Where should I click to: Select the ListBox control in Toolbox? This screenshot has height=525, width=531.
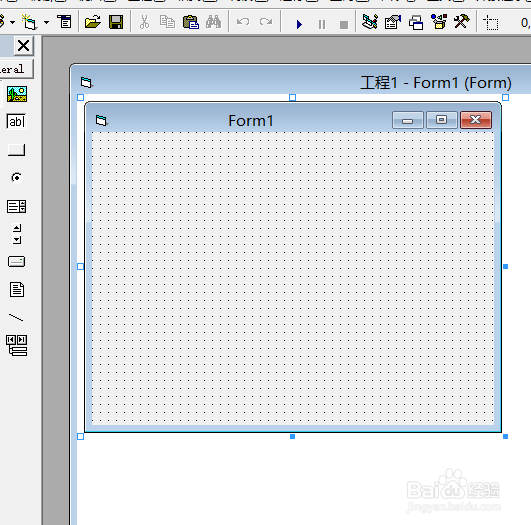16,206
